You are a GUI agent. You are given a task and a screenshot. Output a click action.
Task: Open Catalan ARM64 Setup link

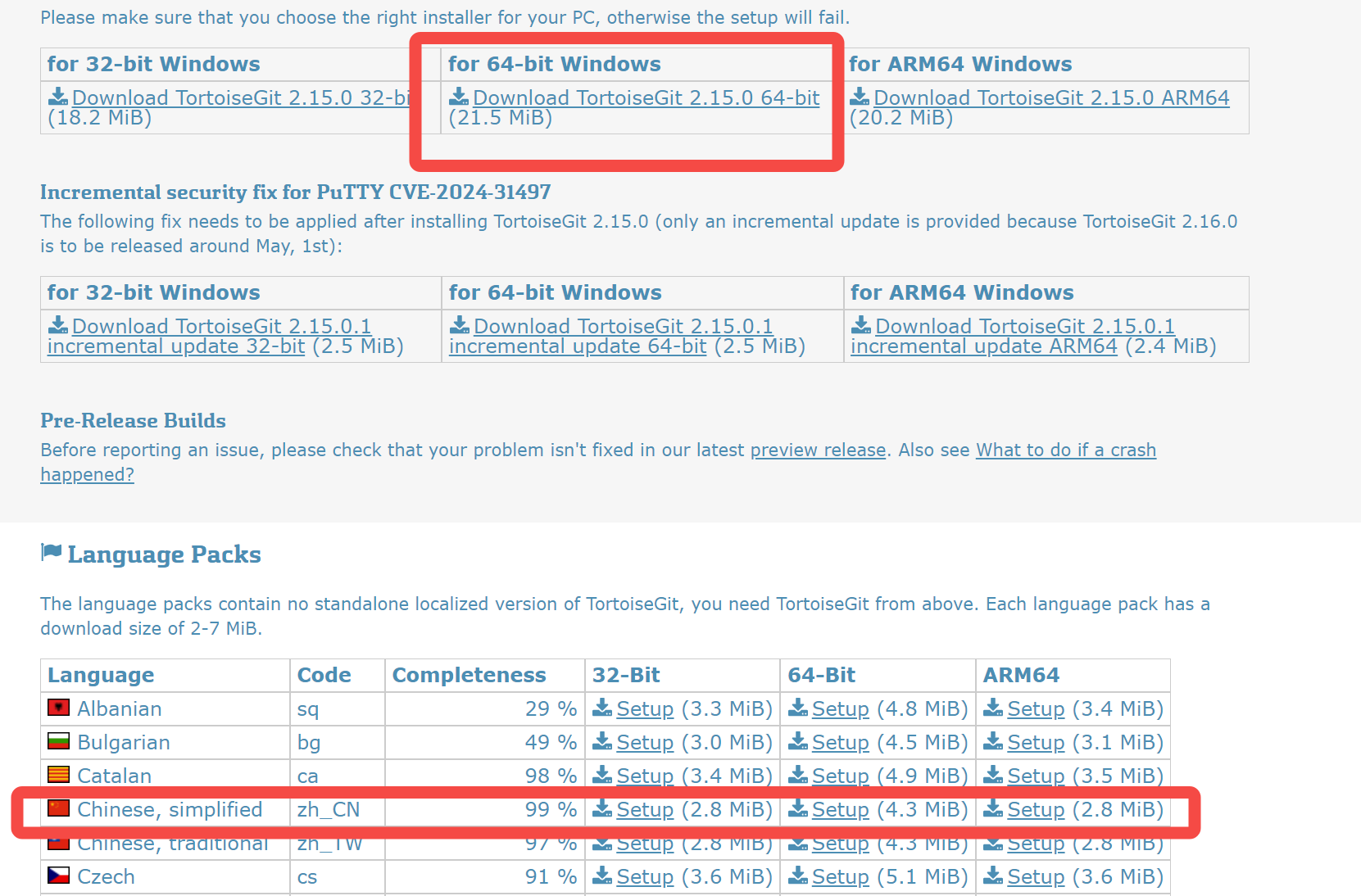[1036, 776]
